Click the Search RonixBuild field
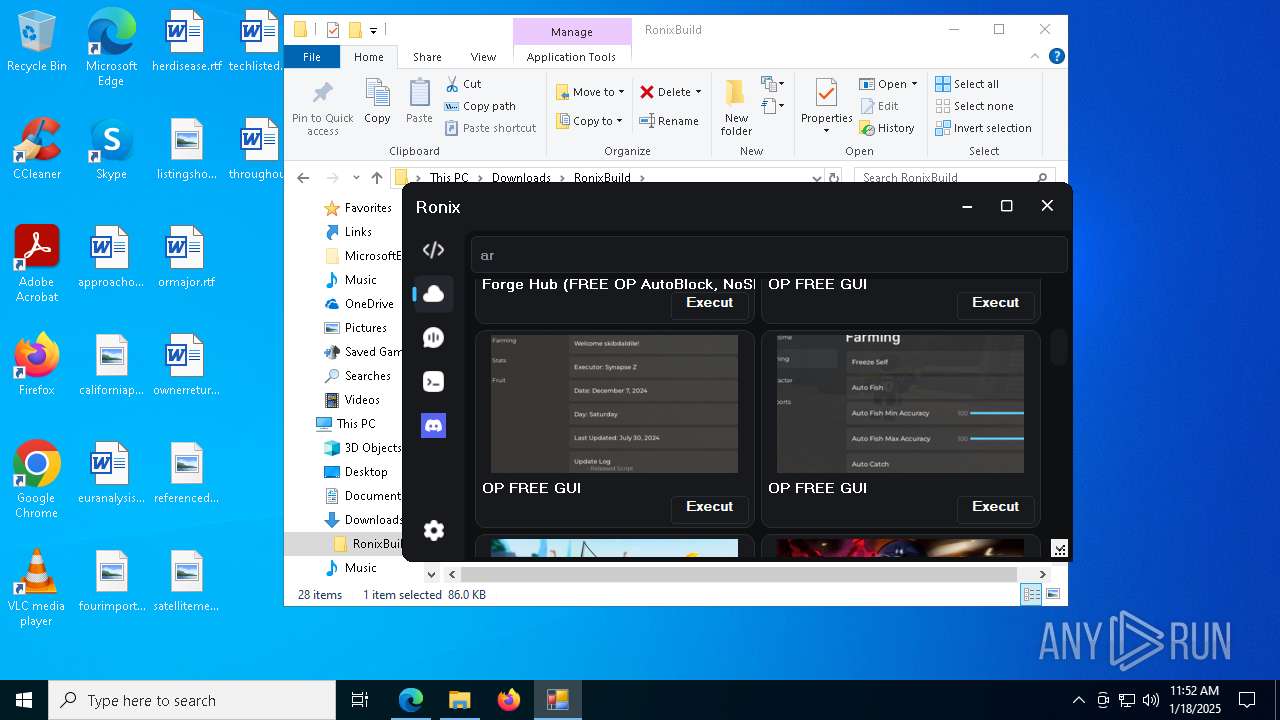 (955, 178)
